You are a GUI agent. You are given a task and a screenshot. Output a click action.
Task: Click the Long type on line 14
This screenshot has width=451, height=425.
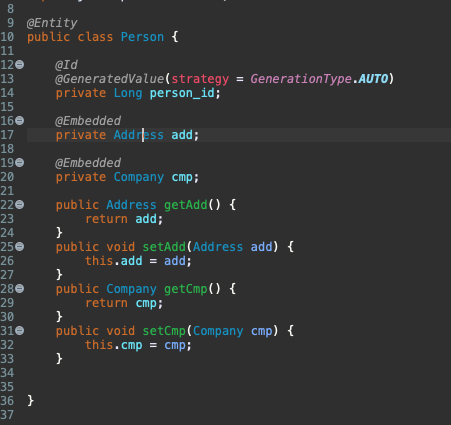pos(128,93)
